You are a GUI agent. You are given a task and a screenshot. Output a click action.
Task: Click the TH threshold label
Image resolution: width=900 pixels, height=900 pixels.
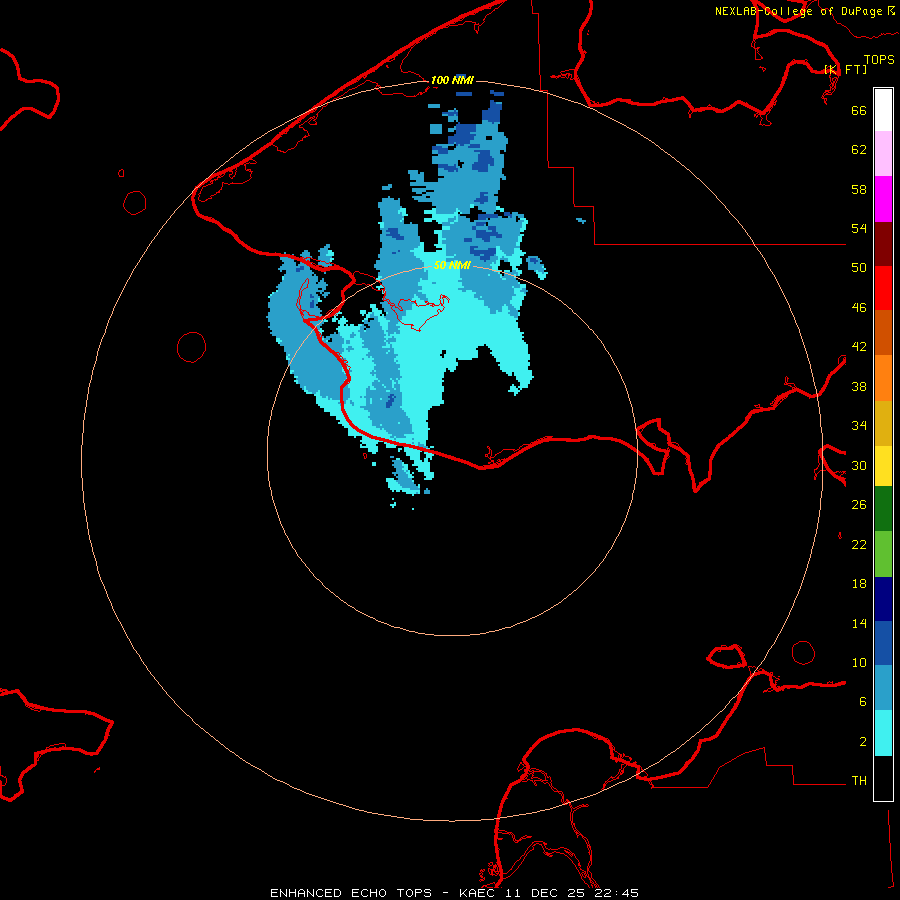pyautogui.click(x=859, y=781)
